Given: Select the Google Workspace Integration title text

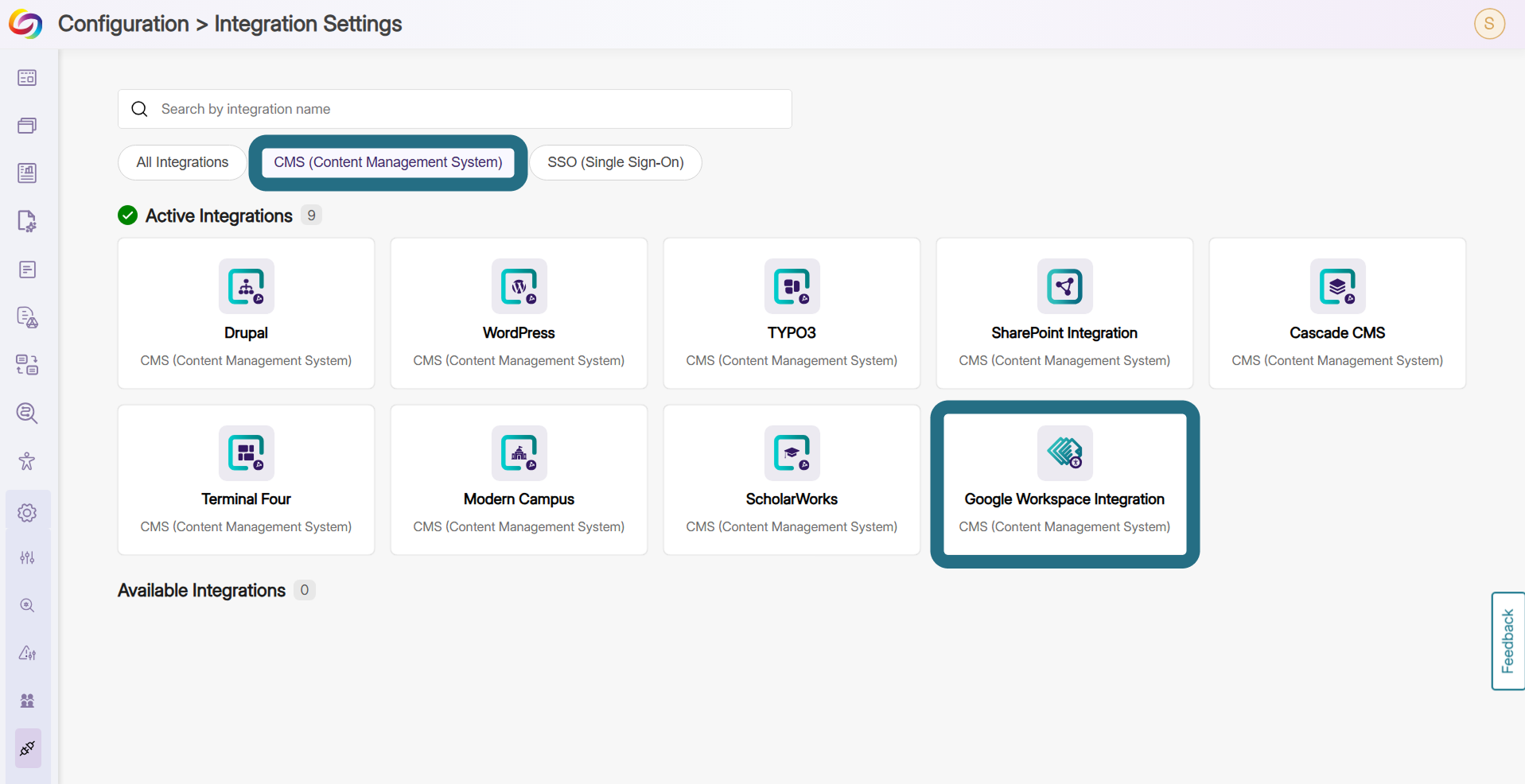Looking at the screenshot, I should click(1064, 499).
